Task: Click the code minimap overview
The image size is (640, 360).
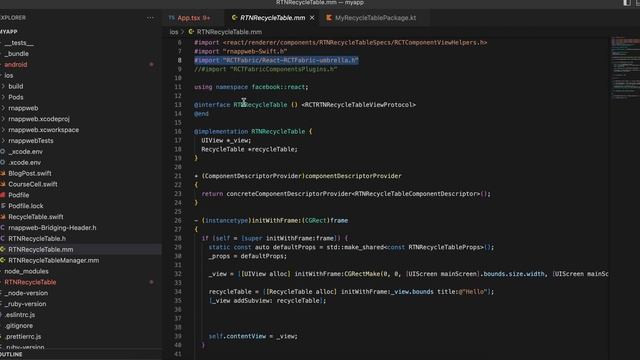Action: [625, 69]
